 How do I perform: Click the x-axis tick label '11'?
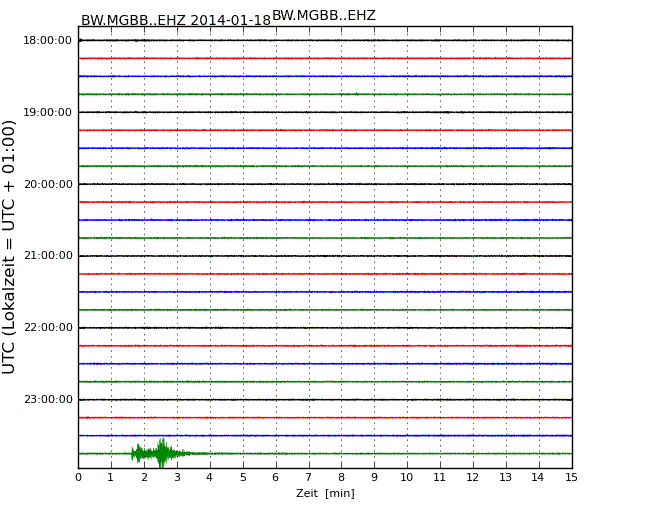tap(439, 477)
